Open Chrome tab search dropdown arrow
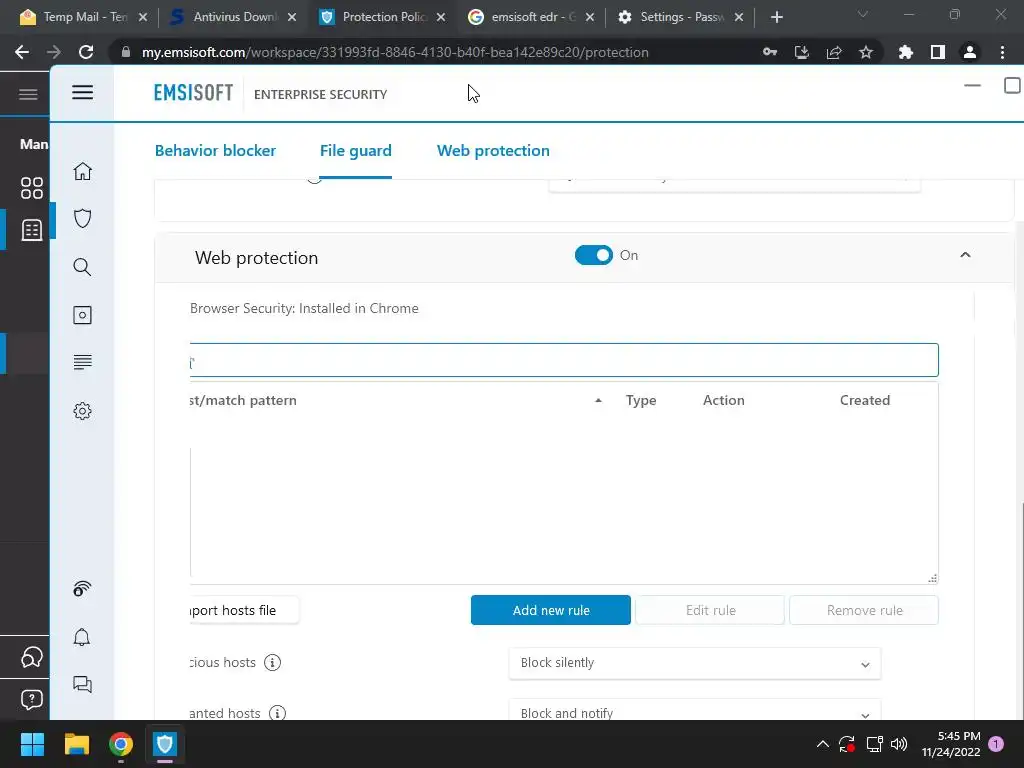This screenshot has height=768, width=1024. tap(863, 14)
